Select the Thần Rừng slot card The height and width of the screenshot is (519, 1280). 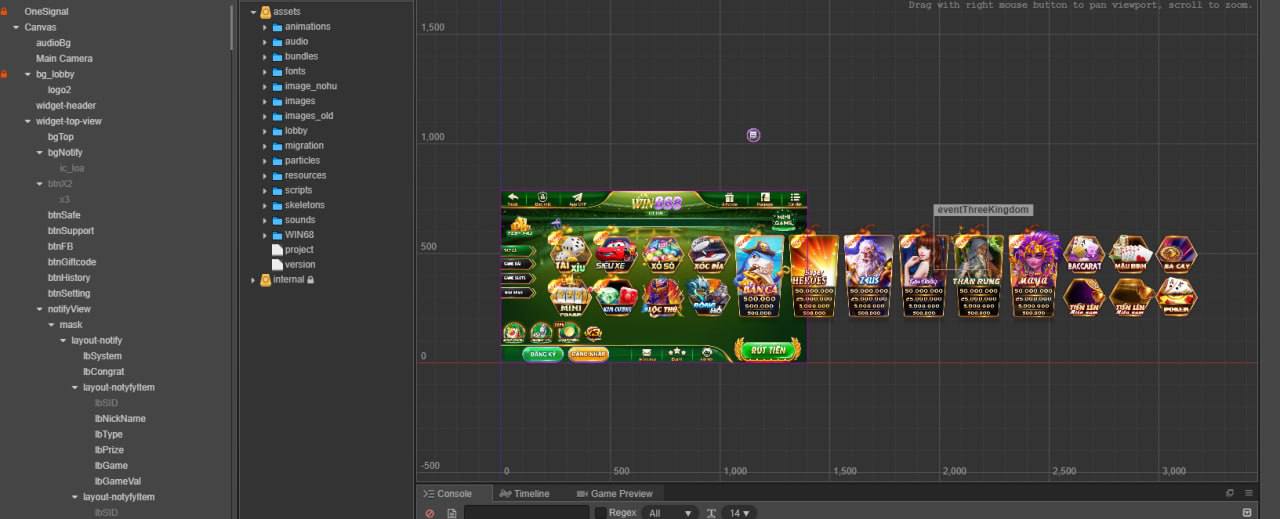pyautogui.click(x=977, y=275)
